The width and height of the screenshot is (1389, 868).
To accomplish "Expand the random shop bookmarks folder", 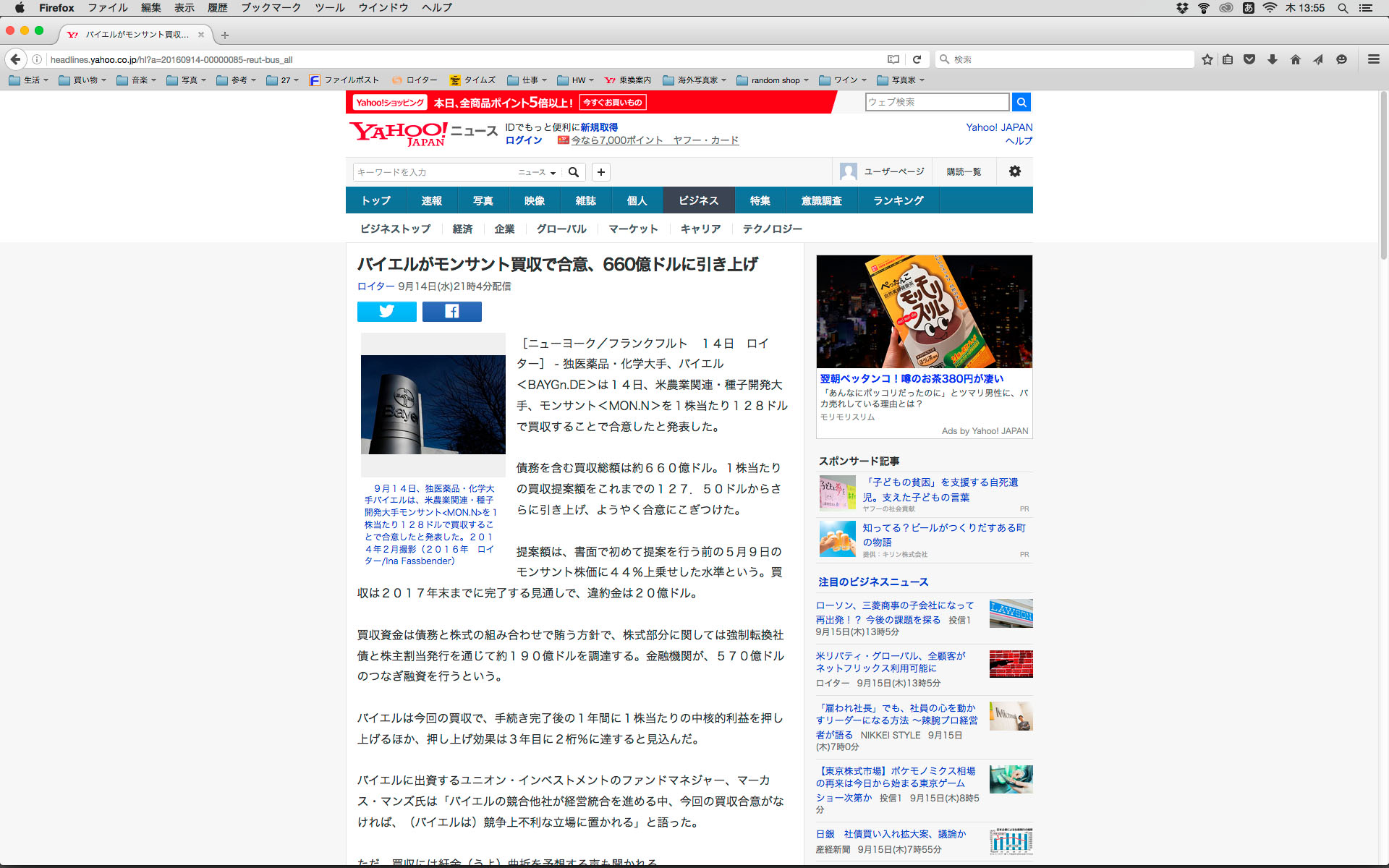I will 773,80.
